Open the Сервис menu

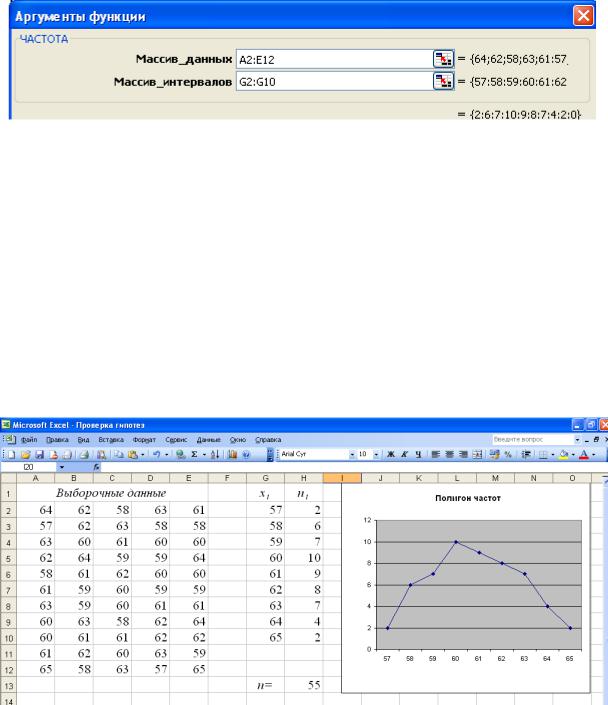176,440
